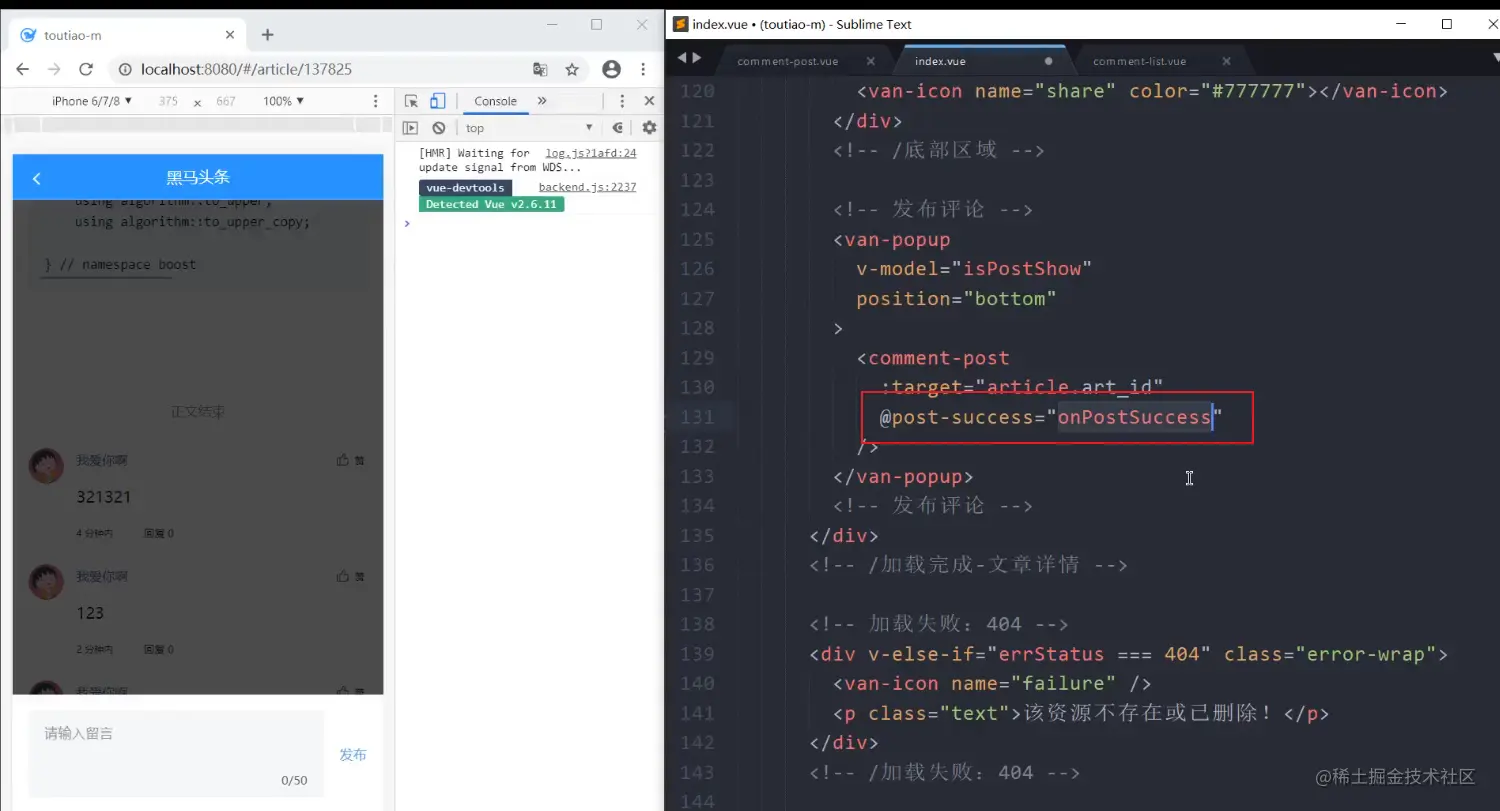Click the comment-post tag on line 129
This screenshot has width=1500, height=811.
point(939,358)
